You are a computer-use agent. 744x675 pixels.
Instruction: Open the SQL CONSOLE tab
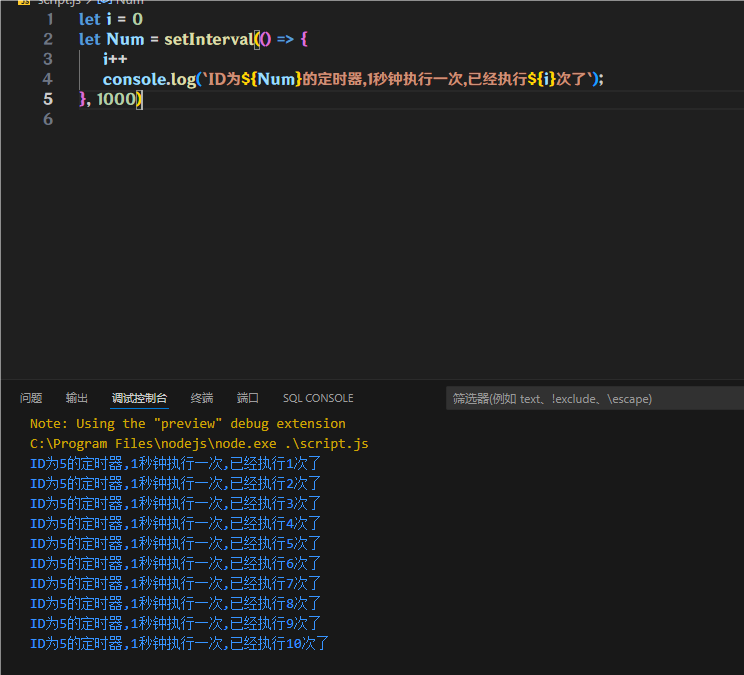point(318,398)
